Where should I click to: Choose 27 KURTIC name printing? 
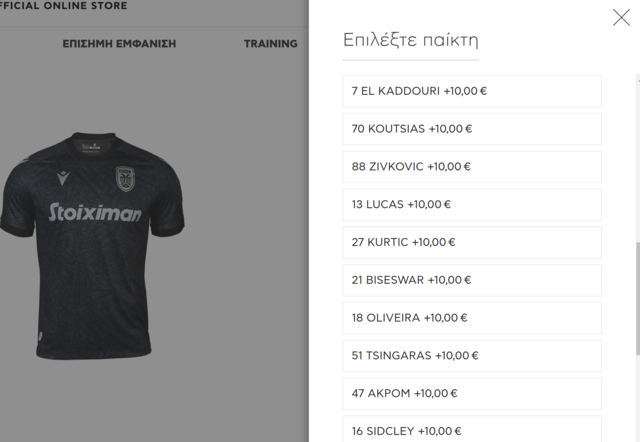472,242
